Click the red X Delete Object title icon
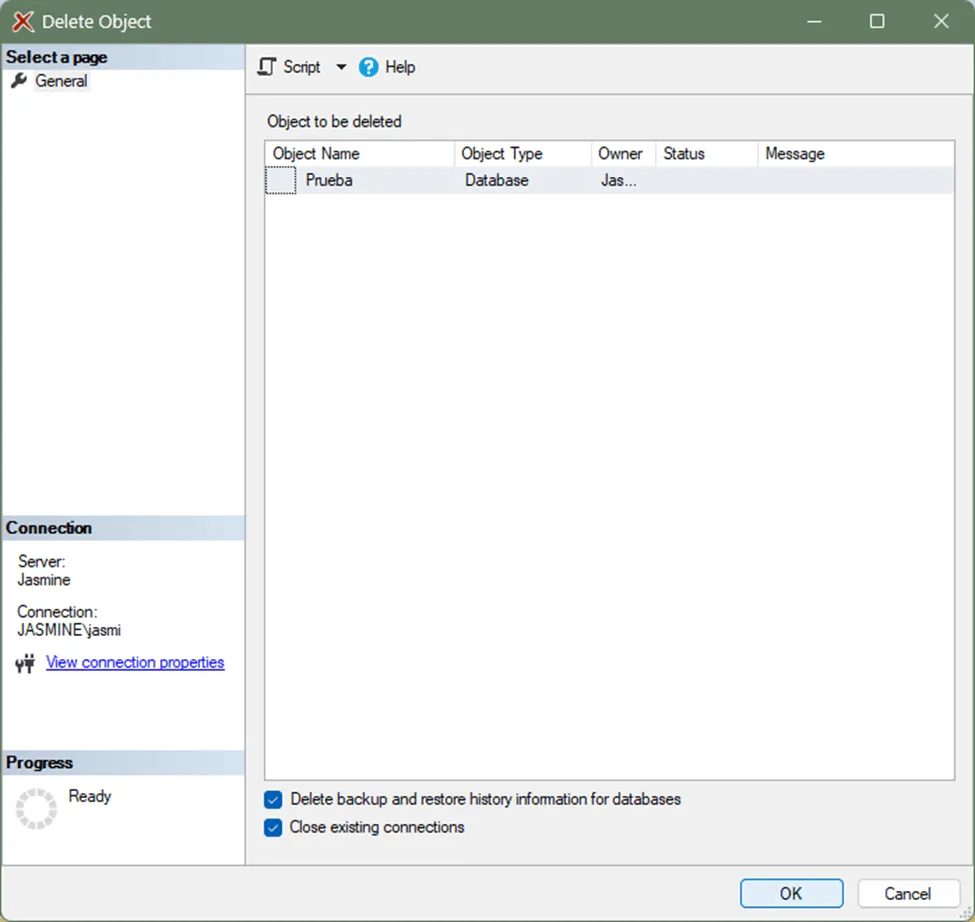Screen dimensions: 975x922 (x=22, y=21)
